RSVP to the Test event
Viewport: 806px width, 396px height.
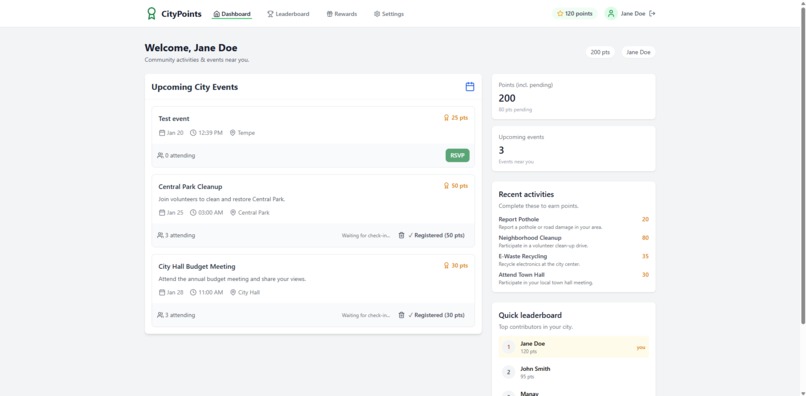click(x=457, y=155)
